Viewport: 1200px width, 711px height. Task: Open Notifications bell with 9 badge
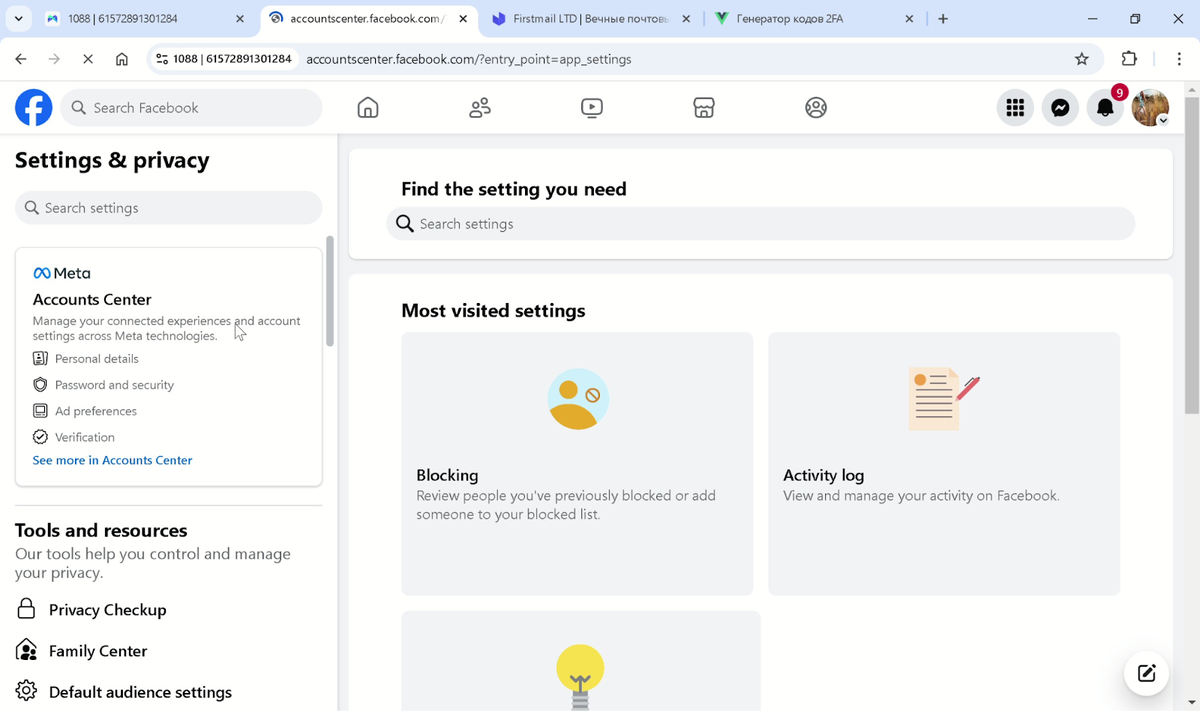coord(1106,107)
